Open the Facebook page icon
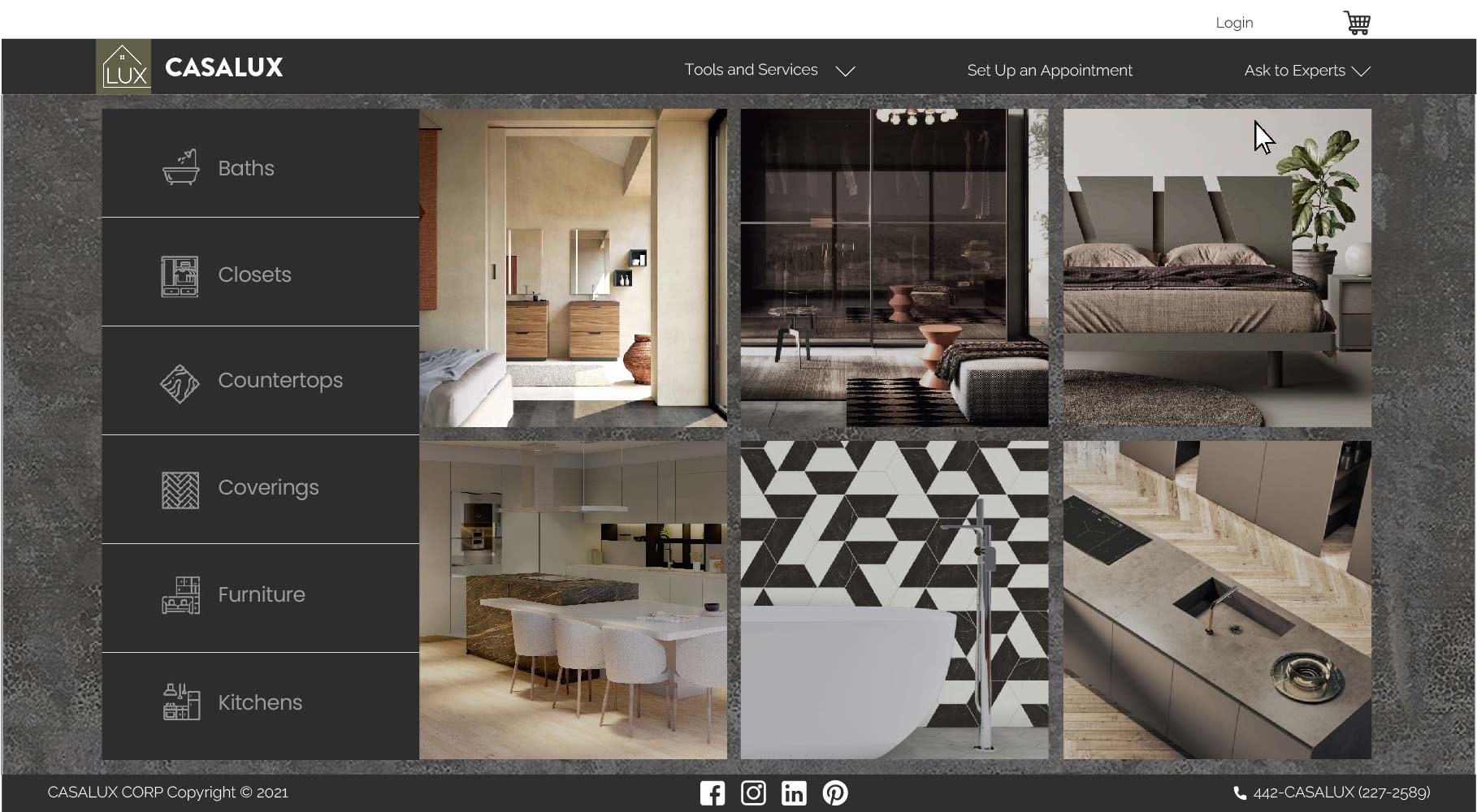The height and width of the screenshot is (812, 1477). tap(713, 793)
